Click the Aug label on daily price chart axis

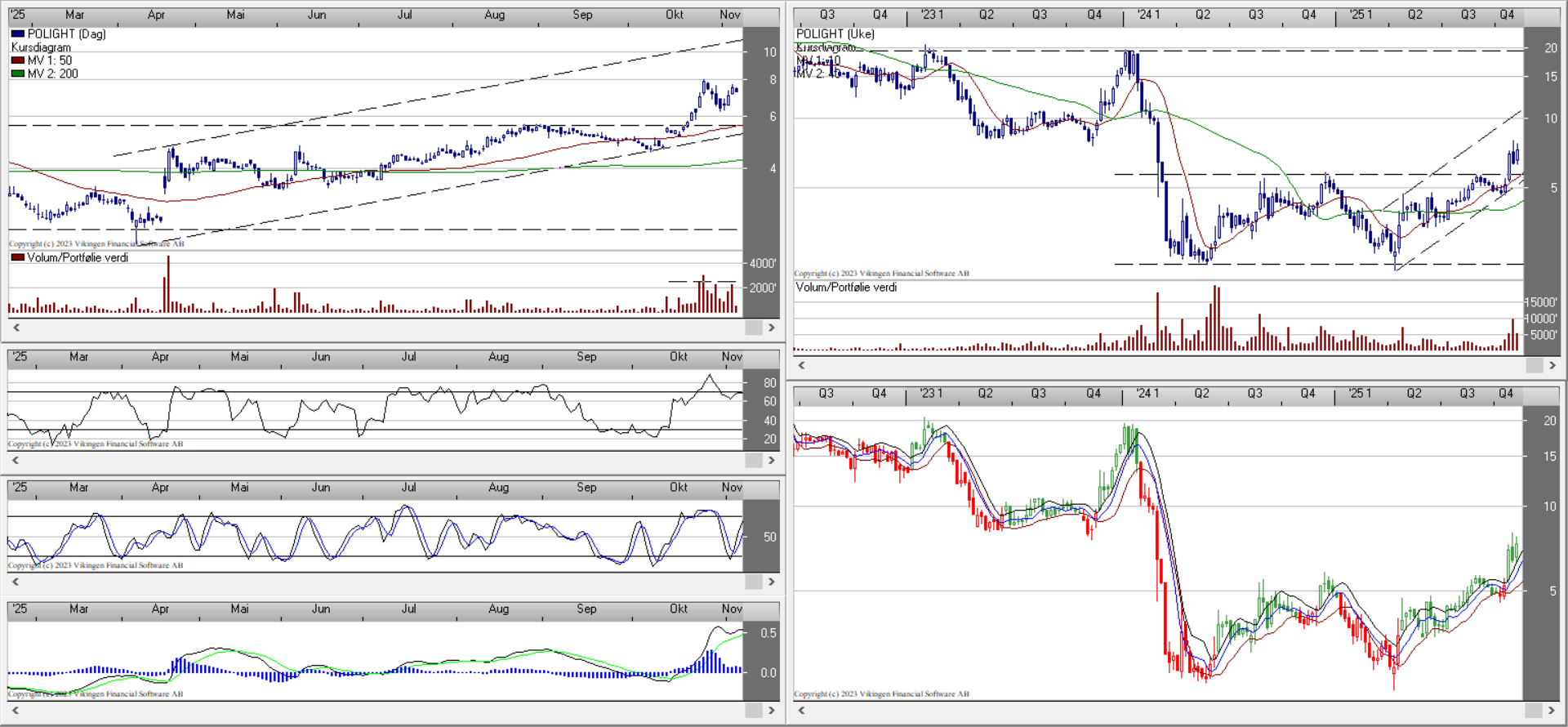point(494,15)
